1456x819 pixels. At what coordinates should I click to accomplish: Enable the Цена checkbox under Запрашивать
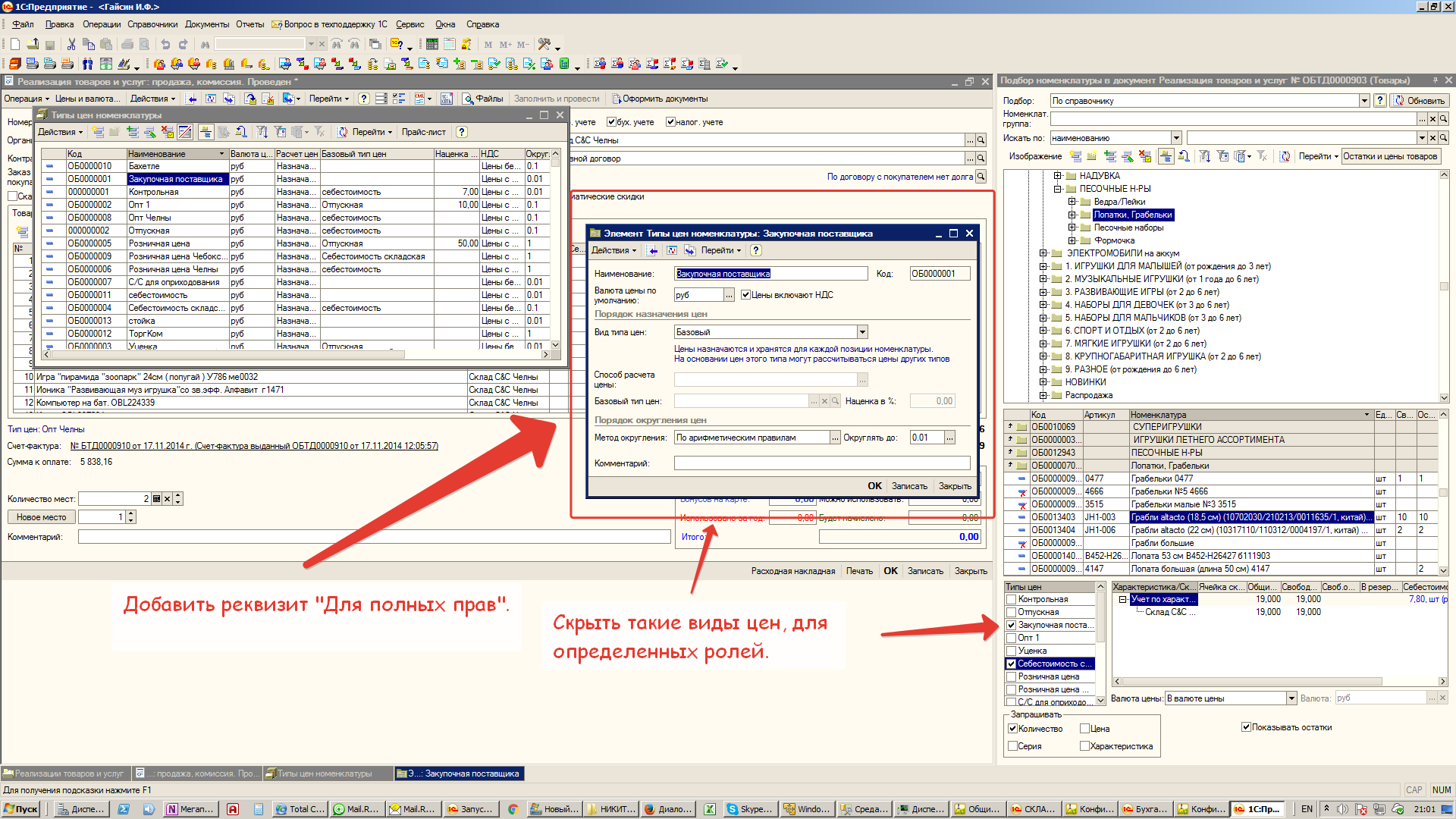point(1085,729)
